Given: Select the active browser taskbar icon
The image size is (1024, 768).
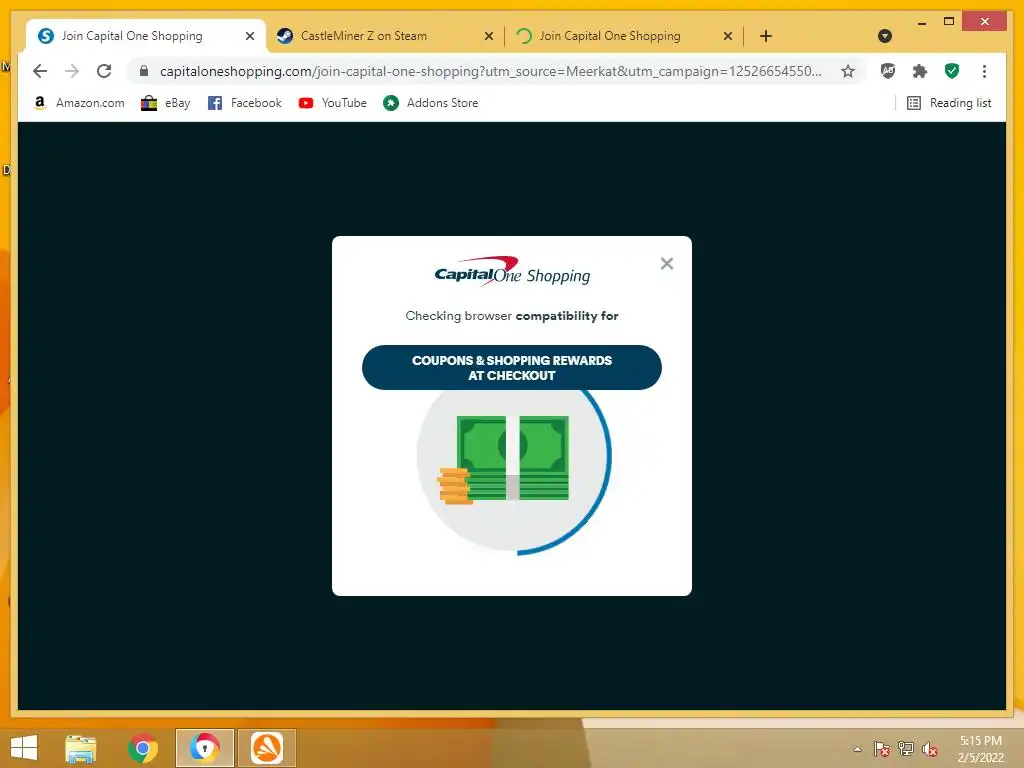Looking at the screenshot, I should pyautogui.click(x=204, y=748).
